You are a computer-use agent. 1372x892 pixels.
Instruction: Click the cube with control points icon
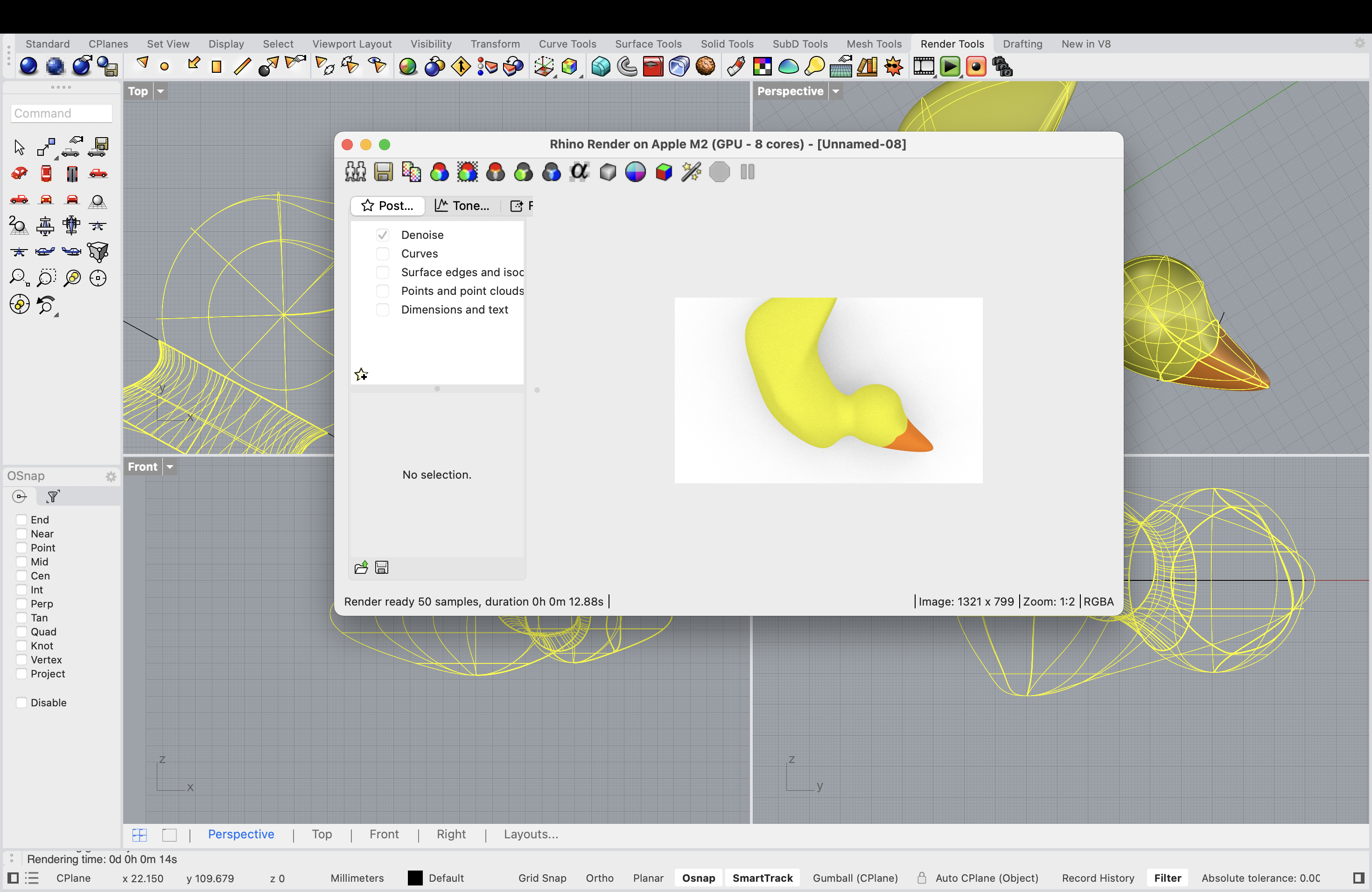click(98, 252)
